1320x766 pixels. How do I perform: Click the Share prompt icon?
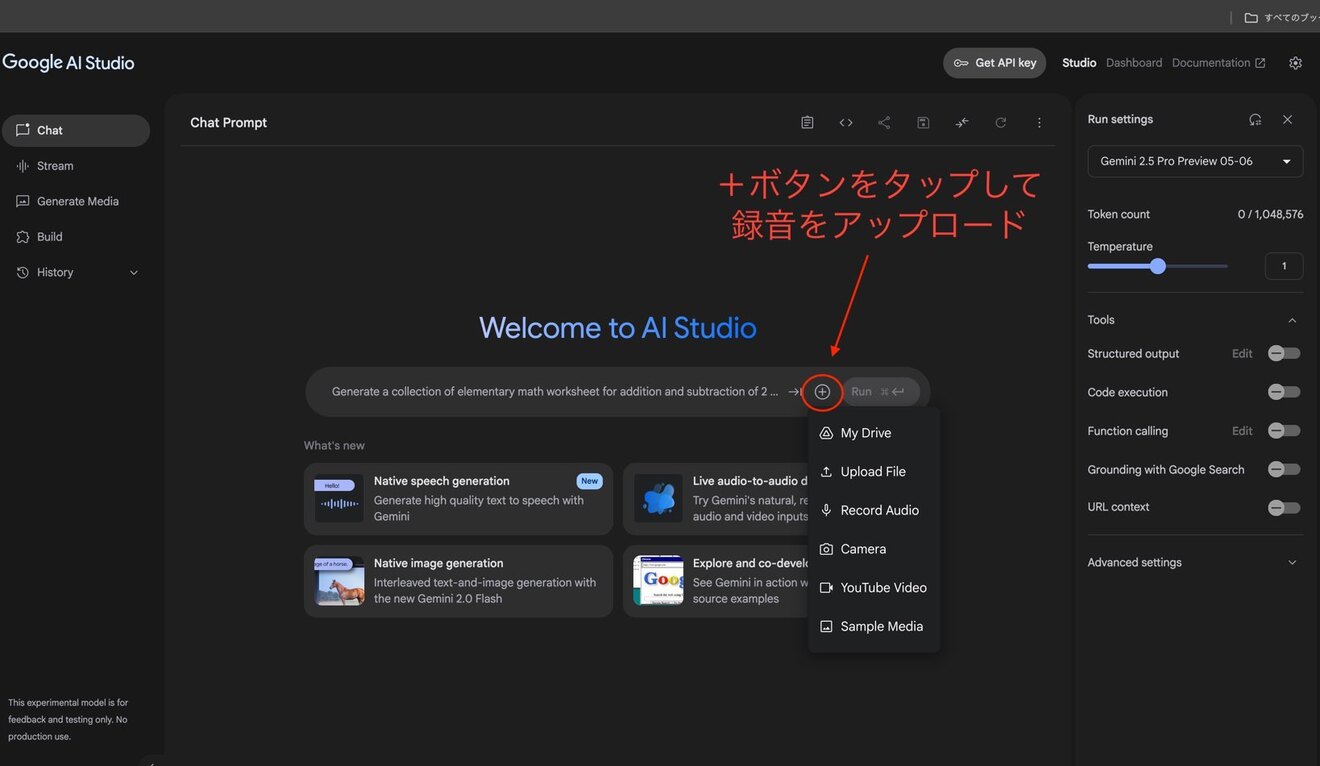point(884,122)
